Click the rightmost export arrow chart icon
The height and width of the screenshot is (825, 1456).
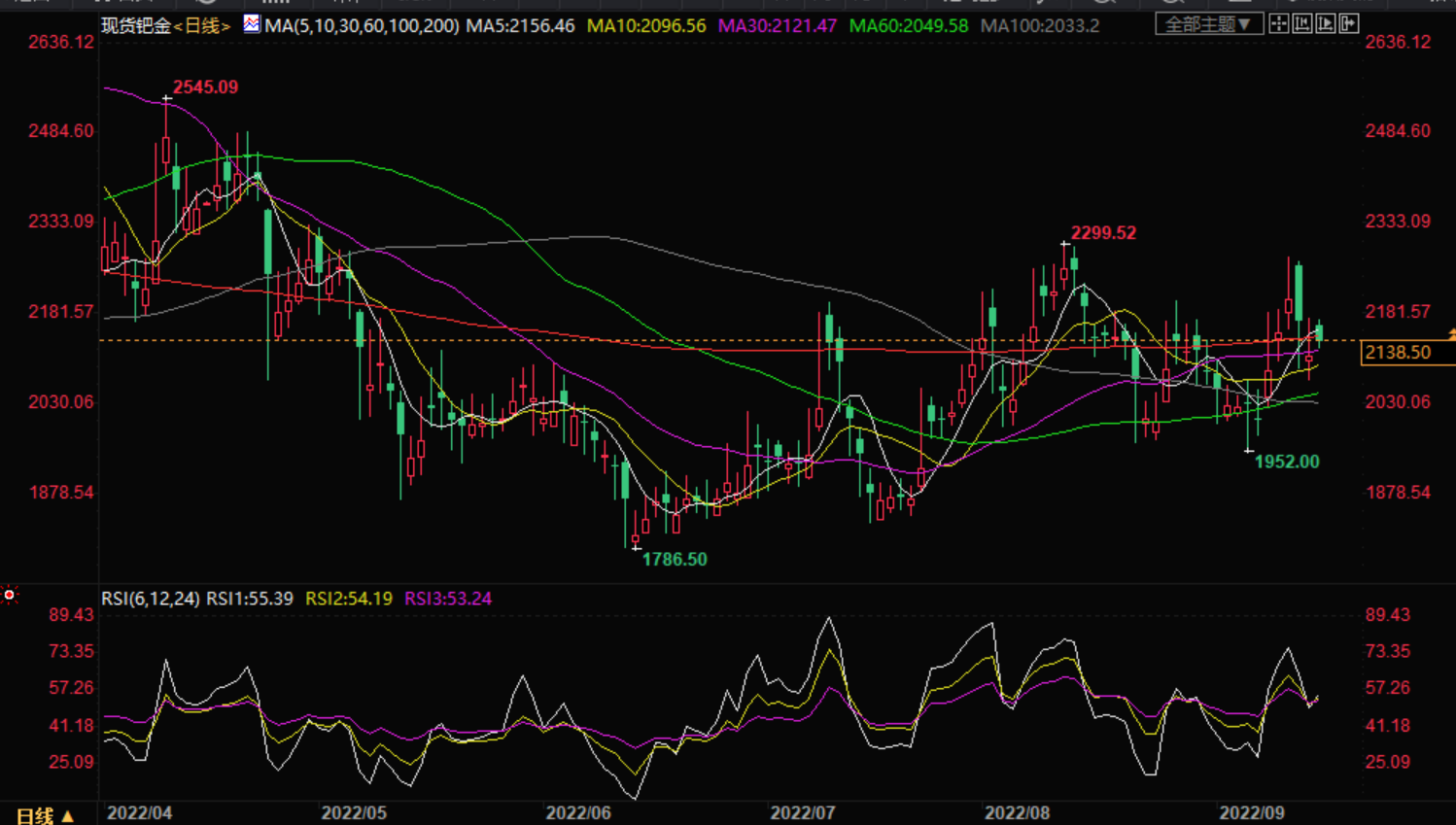coord(1349,23)
